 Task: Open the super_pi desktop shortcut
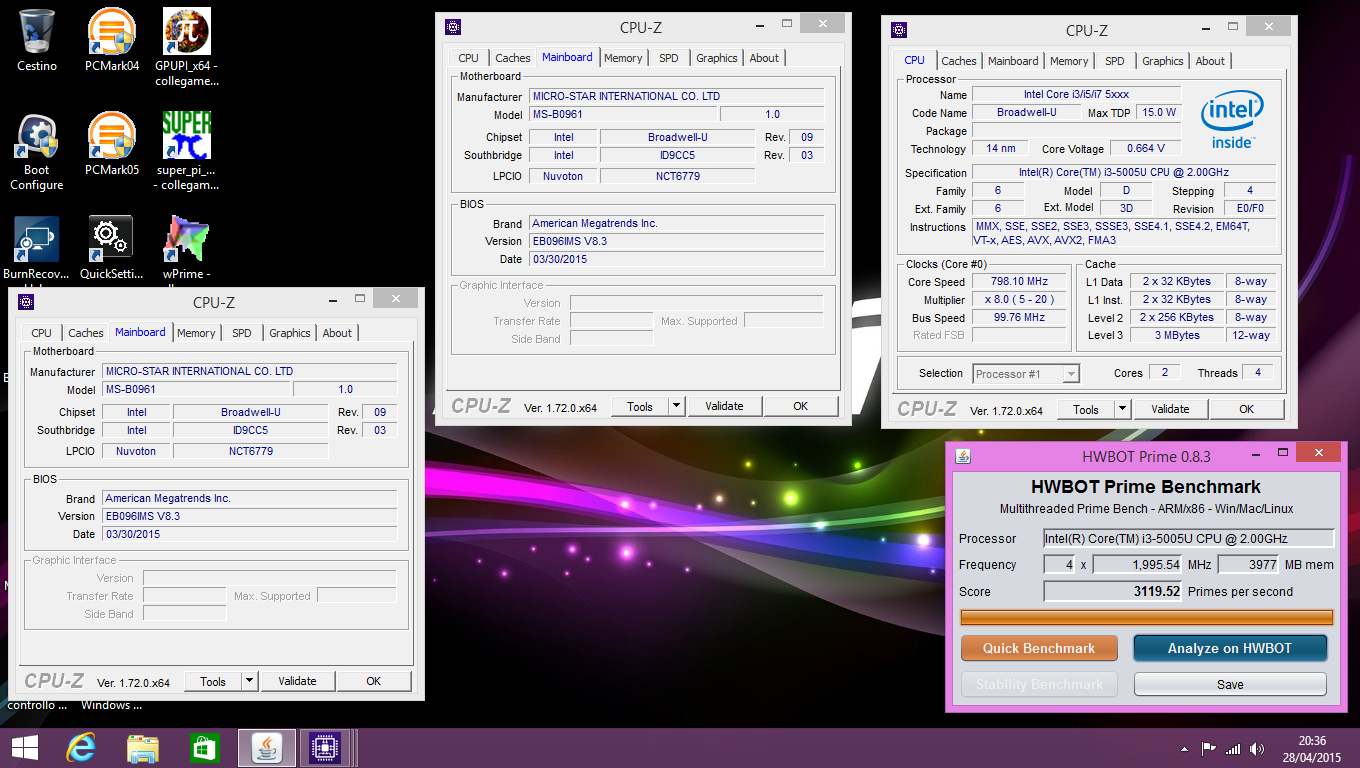pyautogui.click(x=186, y=150)
